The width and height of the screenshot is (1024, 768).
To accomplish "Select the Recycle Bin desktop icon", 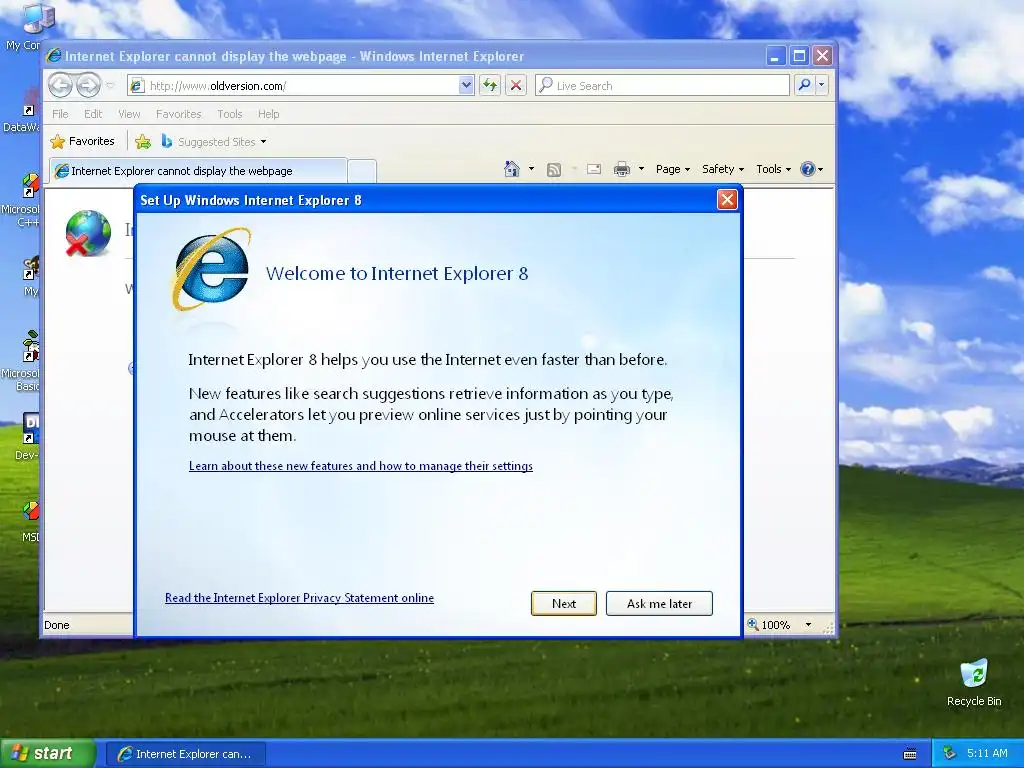I will tap(974, 682).
